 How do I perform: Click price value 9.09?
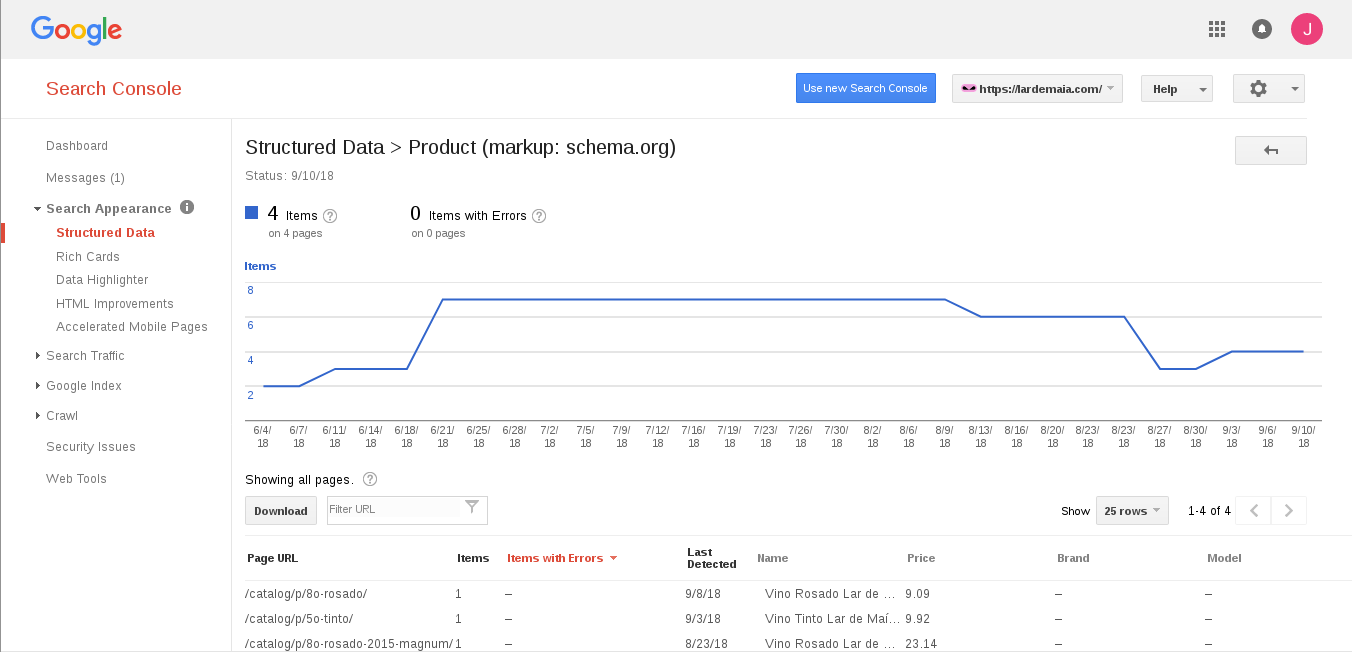(917, 593)
